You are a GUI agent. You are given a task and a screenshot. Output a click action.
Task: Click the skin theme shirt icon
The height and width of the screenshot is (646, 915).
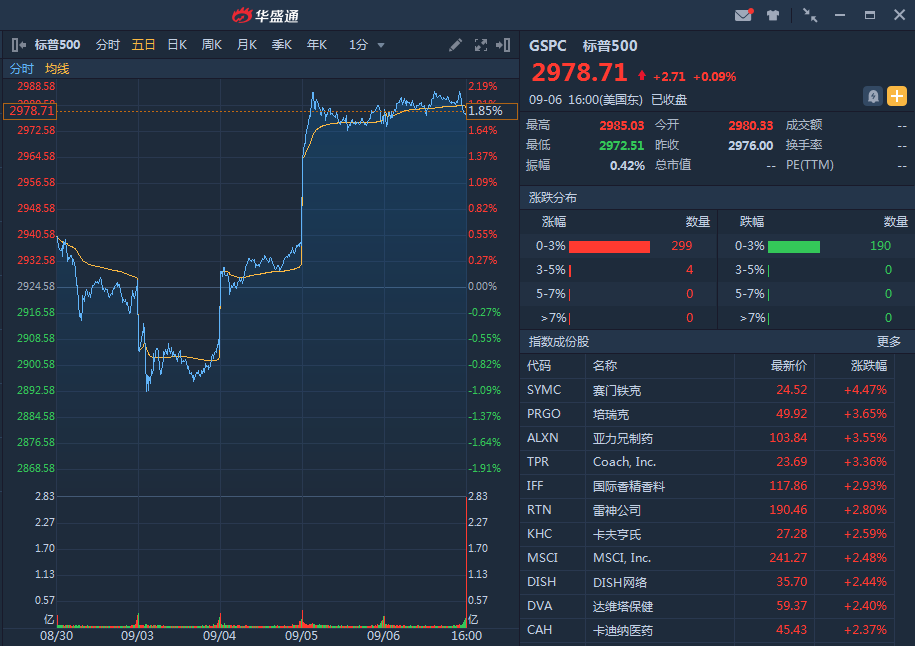773,15
